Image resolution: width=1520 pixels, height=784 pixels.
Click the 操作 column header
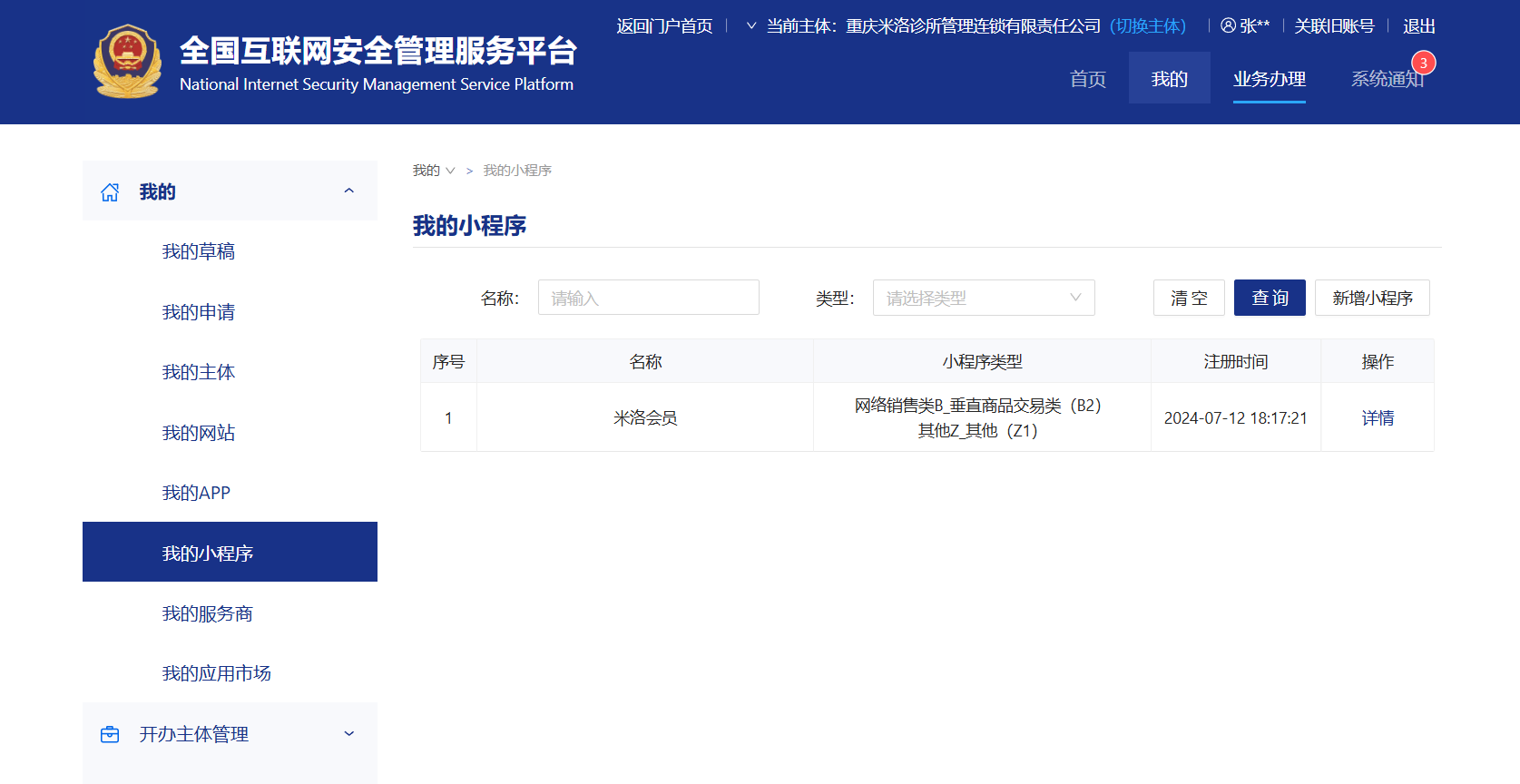(1378, 361)
